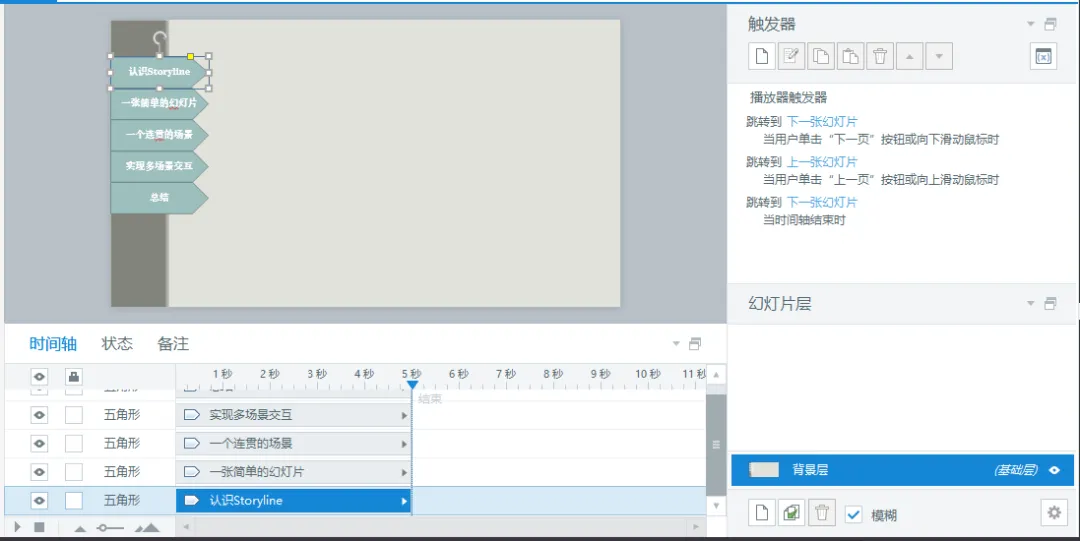Image resolution: width=1080 pixels, height=541 pixels.
Task: Lock the 认识Storyline row checkbox
Action: (74, 500)
